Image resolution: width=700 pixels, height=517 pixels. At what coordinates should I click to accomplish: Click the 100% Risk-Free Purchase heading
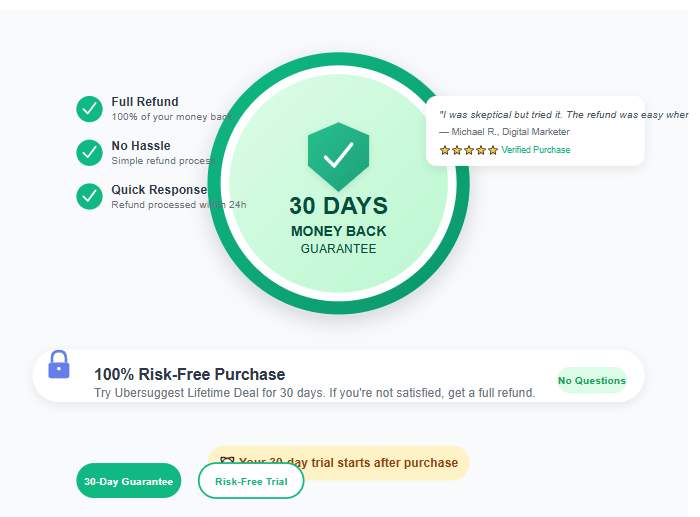189,374
